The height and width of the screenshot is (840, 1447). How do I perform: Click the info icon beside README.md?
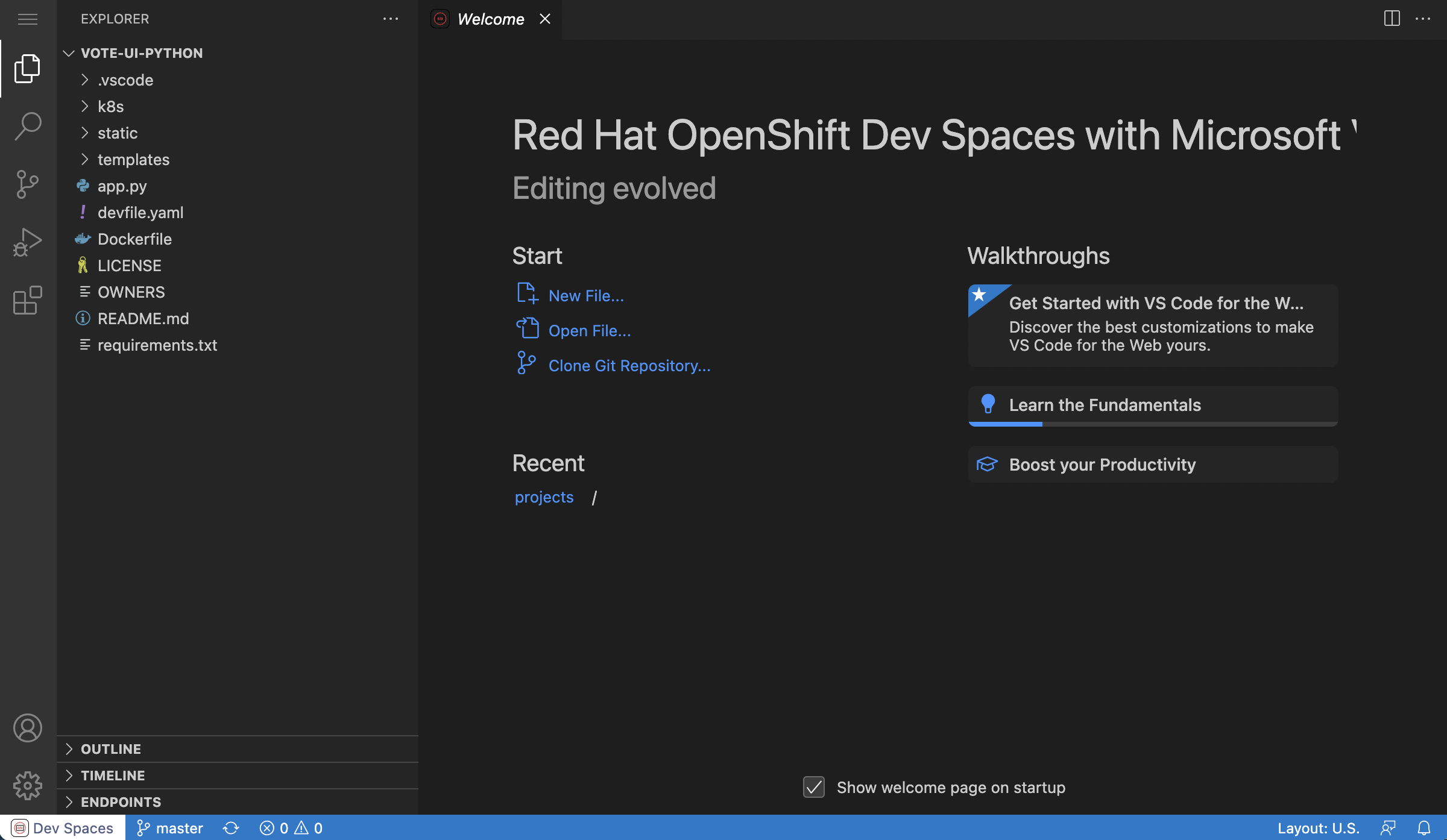point(83,318)
